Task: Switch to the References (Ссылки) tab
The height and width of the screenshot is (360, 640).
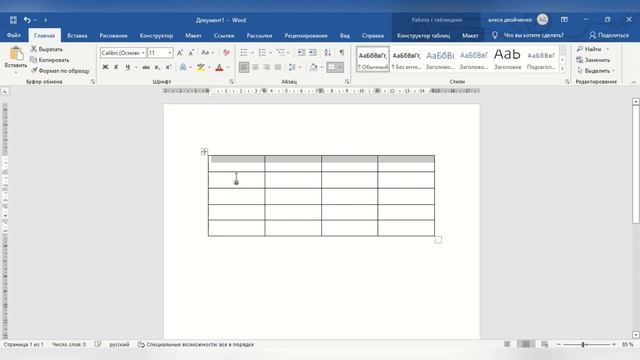Action: point(224,36)
